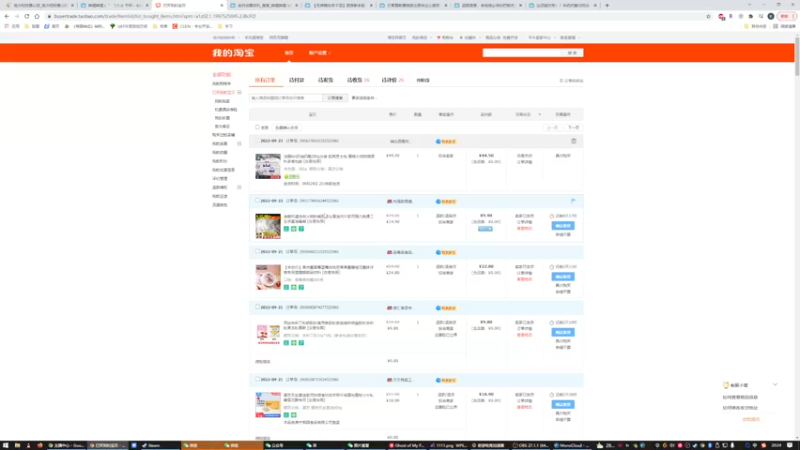The width and height of the screenshot is (800, 450).
Task: Click the 订单搜索 button
Action: (335, 98)
